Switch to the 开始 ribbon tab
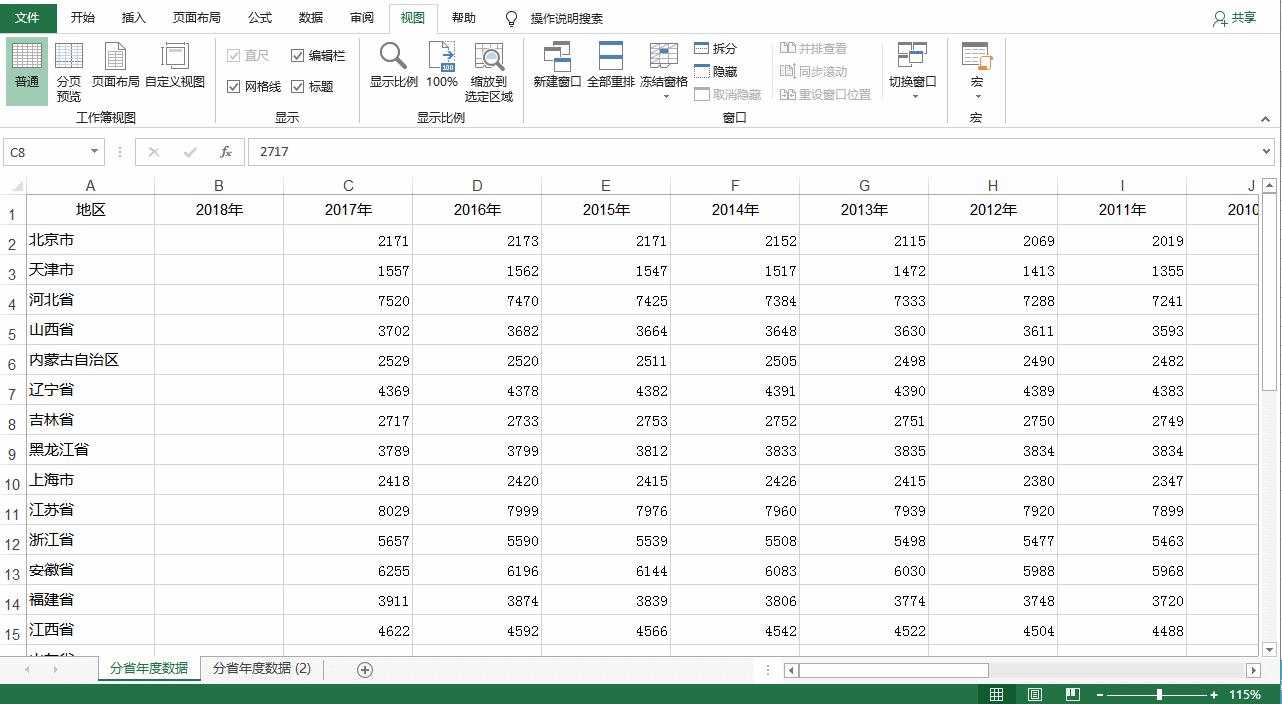The height and width of the screenshot is (704, 1282). [83, 17]
